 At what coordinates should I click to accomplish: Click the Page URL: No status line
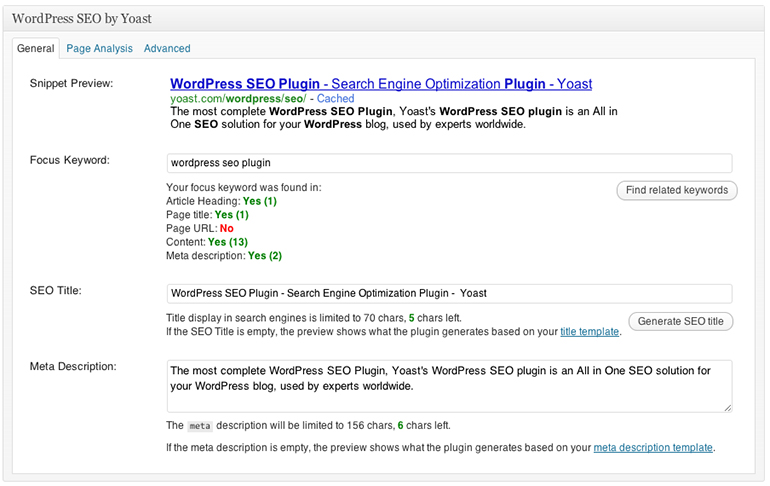(200, 228)
